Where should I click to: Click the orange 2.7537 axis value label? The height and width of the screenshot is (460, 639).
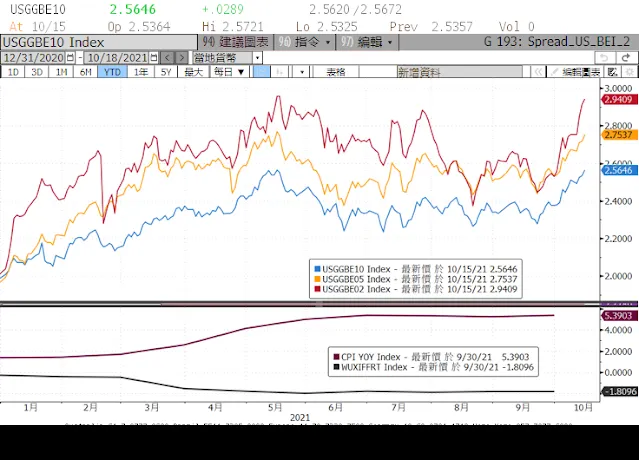pyautogui.click(x=619, y=135)
